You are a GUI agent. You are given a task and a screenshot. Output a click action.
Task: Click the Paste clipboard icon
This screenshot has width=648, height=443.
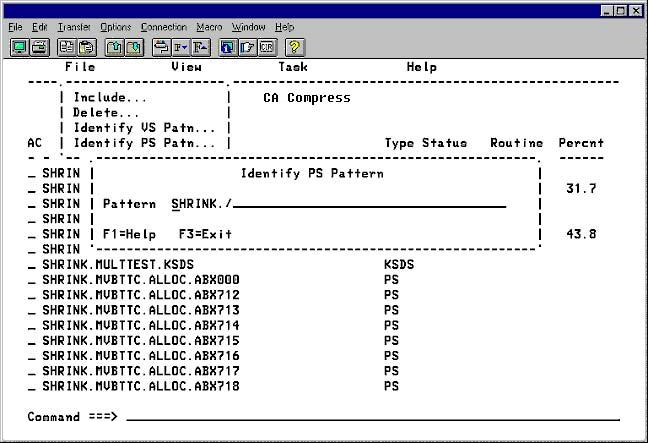(x=84, y=46)
